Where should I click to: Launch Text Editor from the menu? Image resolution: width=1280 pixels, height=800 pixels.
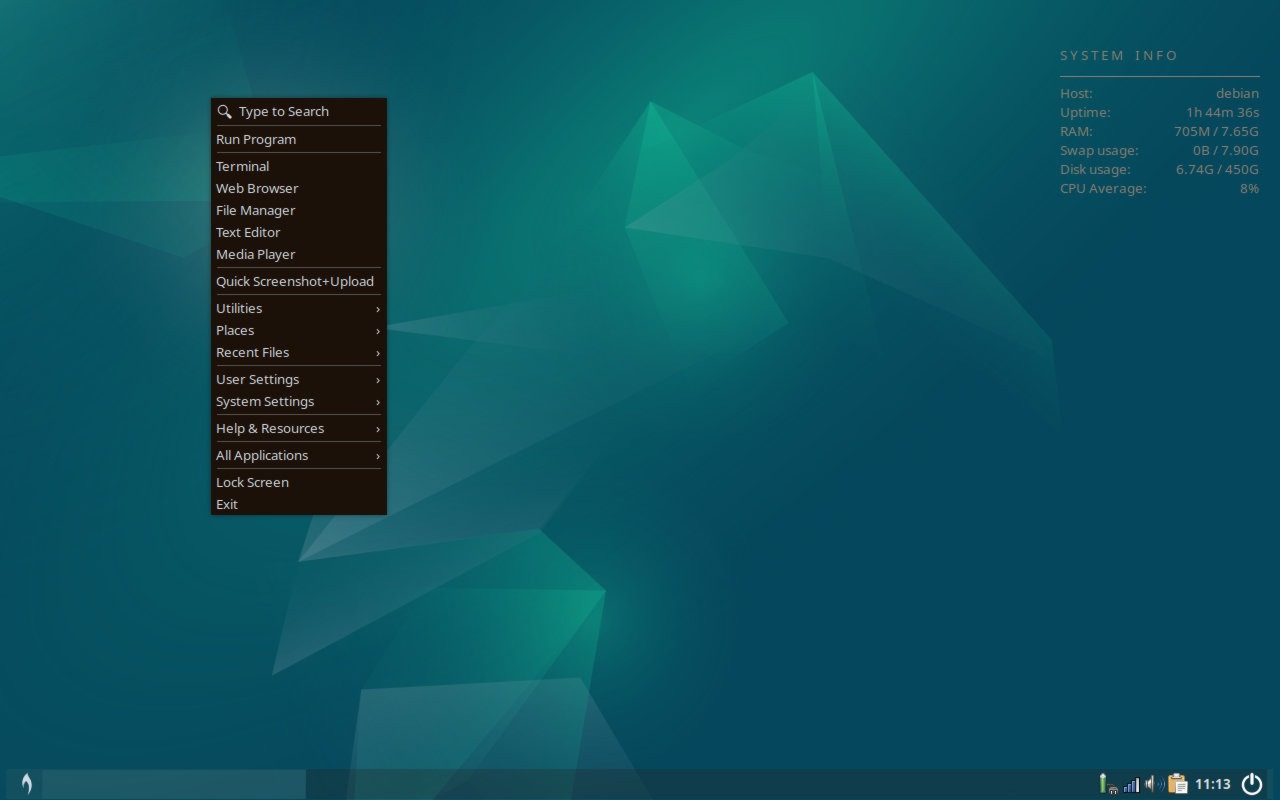[299, 232]
